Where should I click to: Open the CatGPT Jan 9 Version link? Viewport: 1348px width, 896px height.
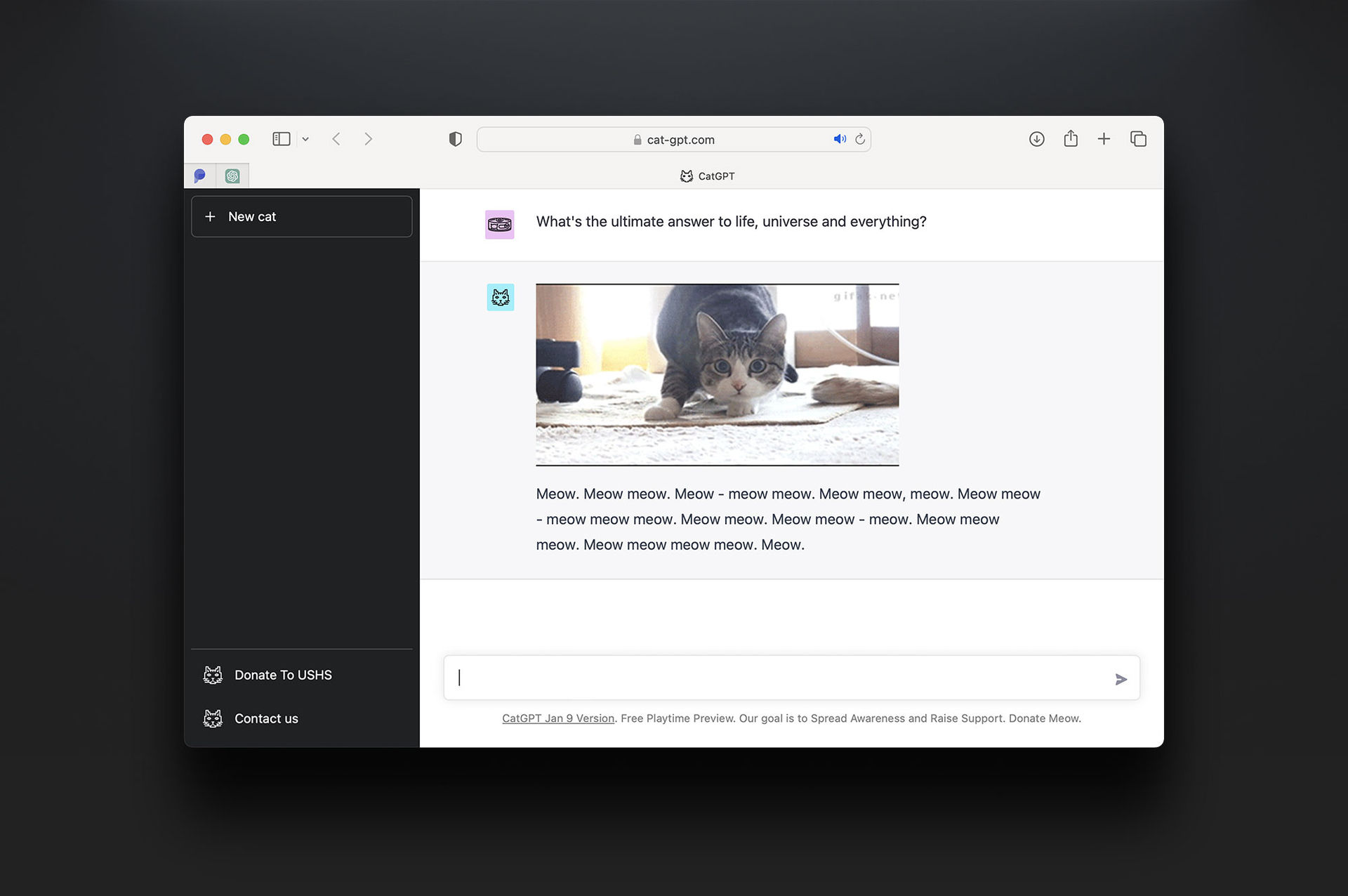(557, 718)
